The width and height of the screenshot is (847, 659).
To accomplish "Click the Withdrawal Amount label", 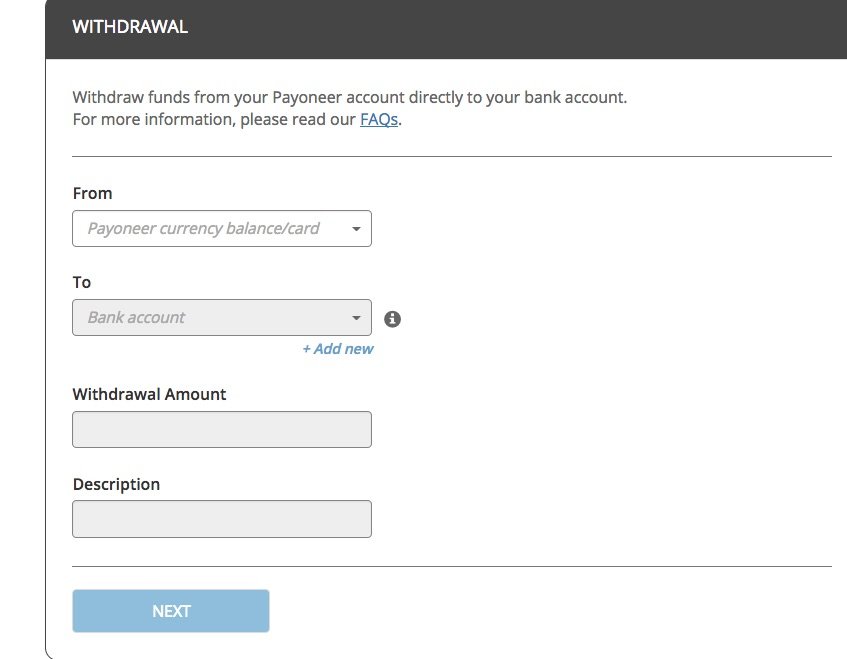I will point(149,394).
